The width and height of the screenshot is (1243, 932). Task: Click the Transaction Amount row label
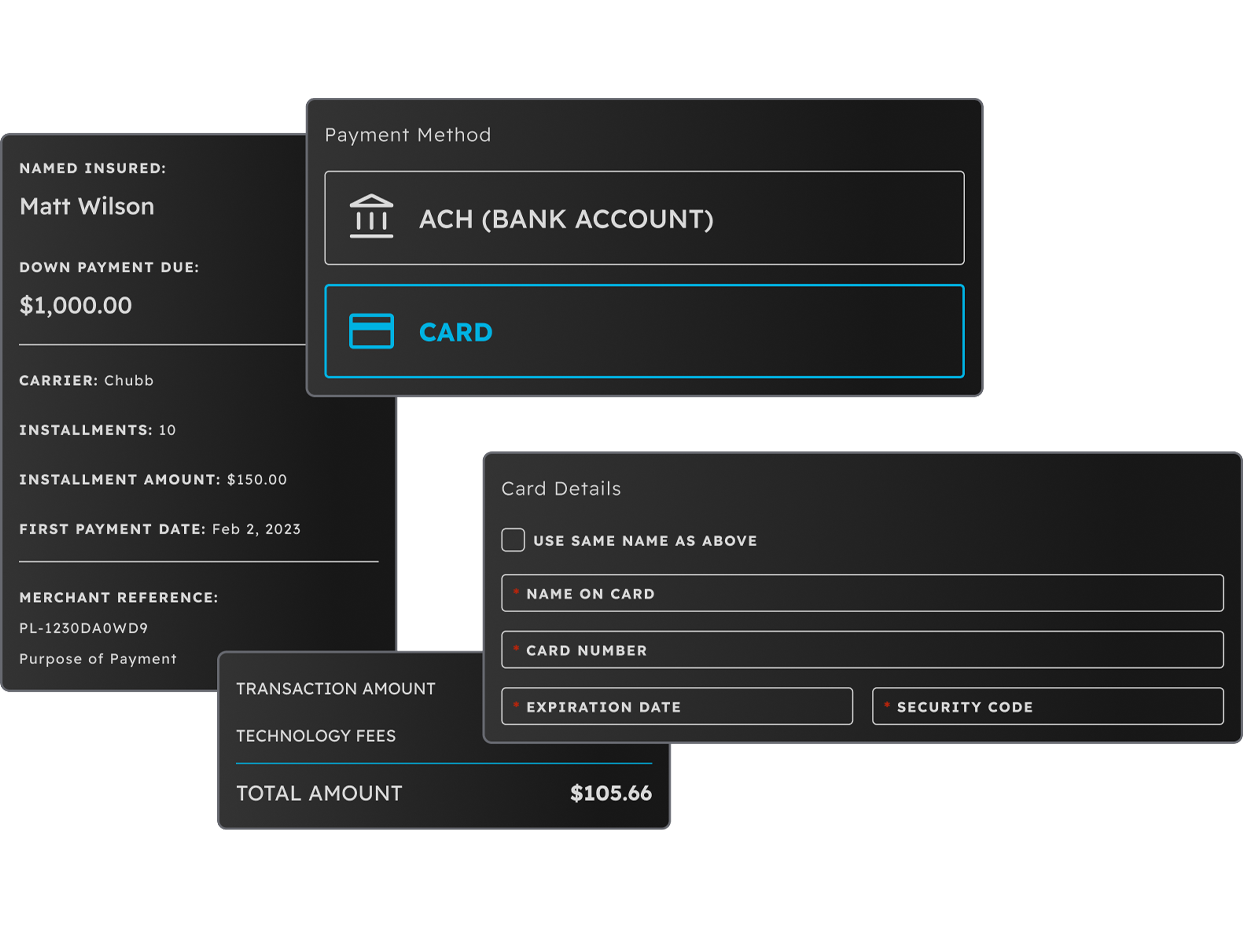(x=336, y=688)
